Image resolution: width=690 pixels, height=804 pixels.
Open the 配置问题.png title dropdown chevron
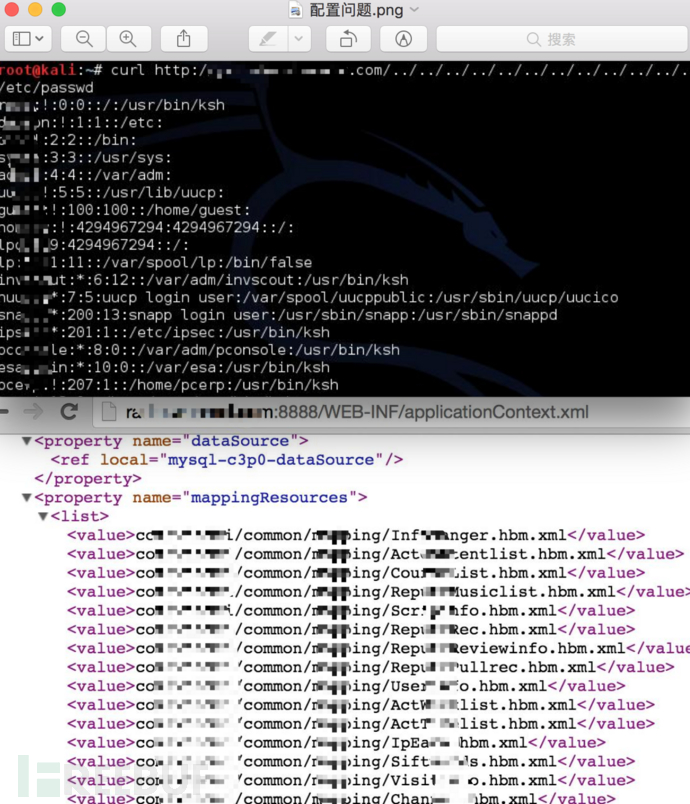414,10
